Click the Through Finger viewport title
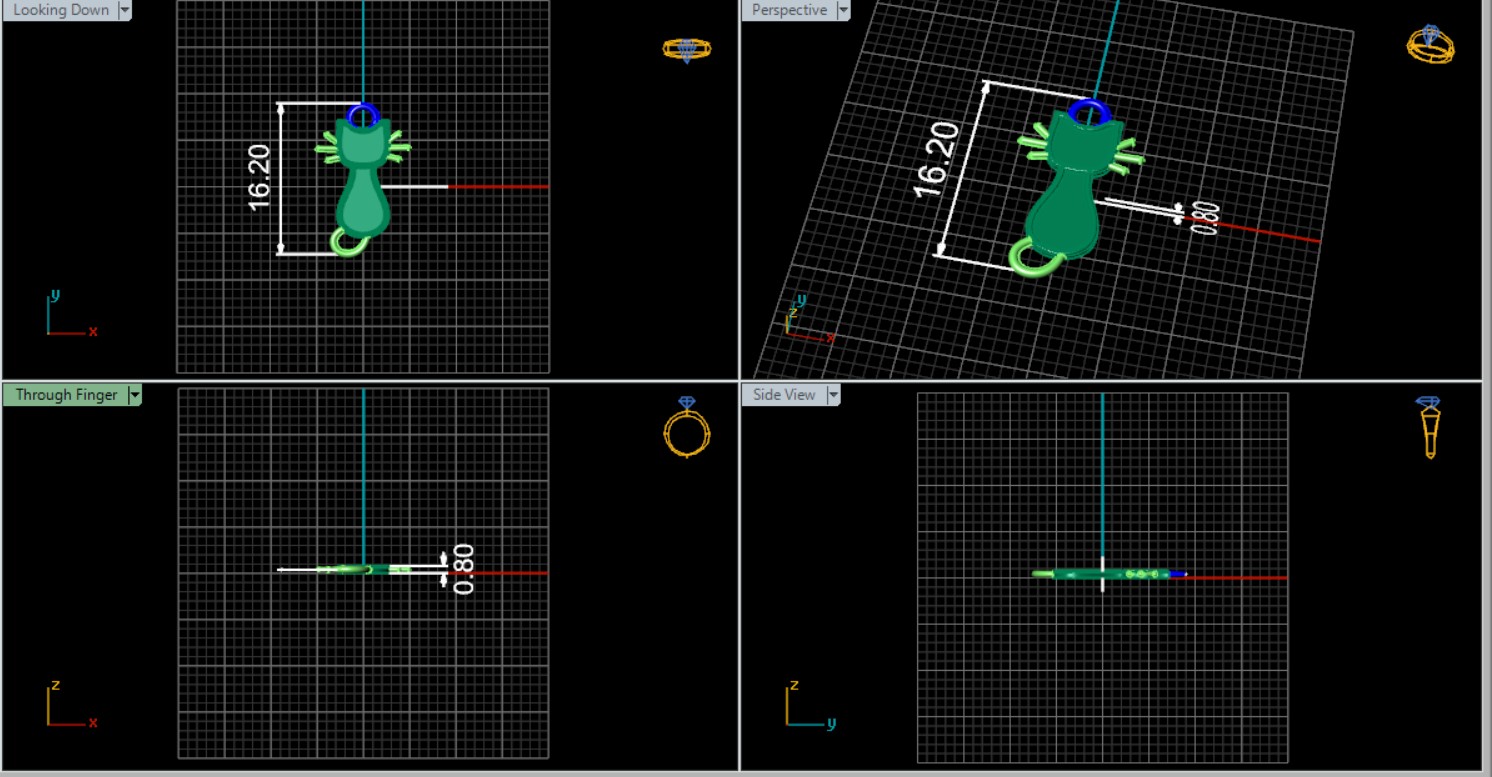The height and width of the screenshot is (777, 1492). pos(66,395)
